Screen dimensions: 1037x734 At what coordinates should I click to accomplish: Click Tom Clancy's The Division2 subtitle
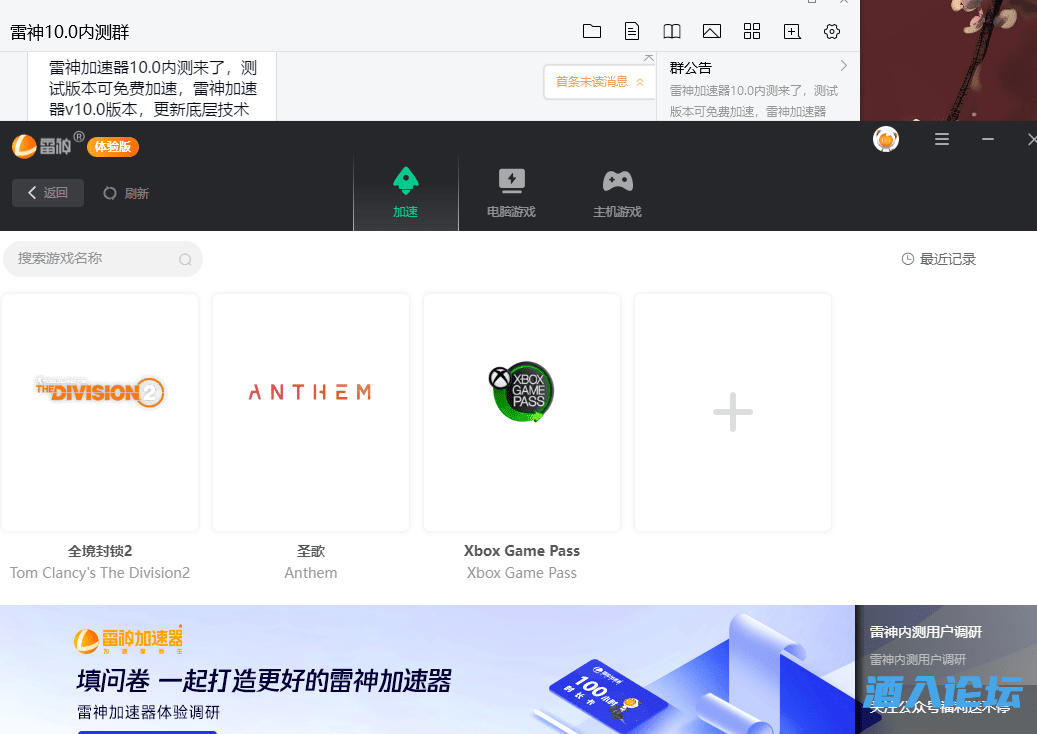click(100, 573)
